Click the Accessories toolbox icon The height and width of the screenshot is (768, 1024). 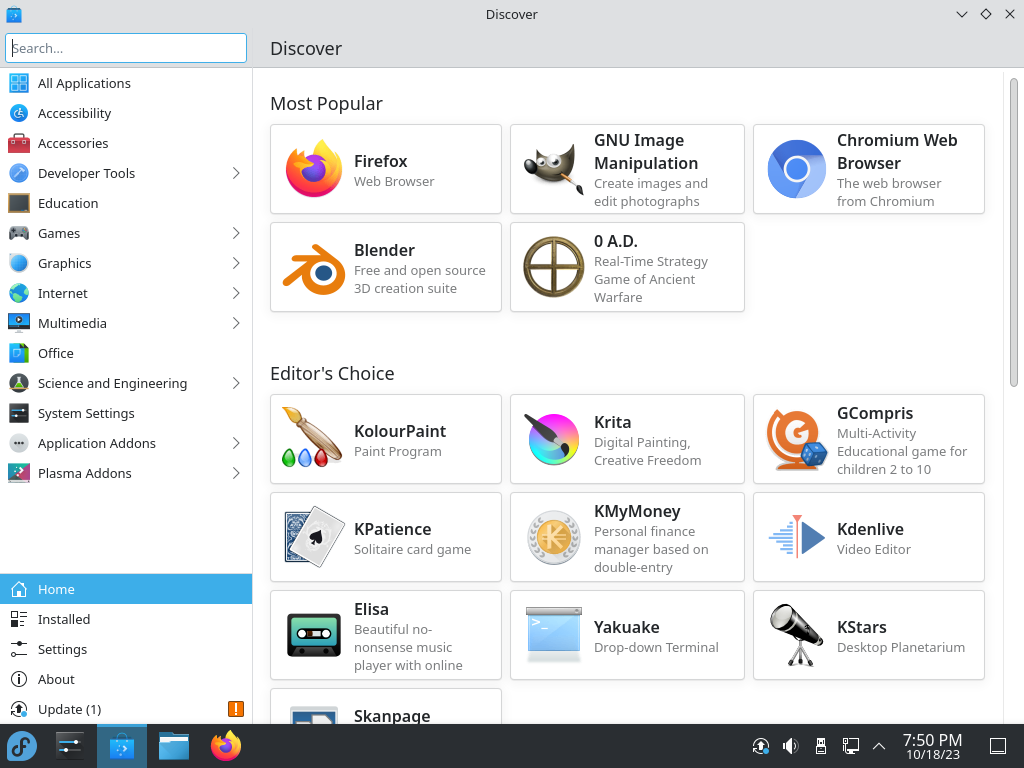tap(19, 143)
